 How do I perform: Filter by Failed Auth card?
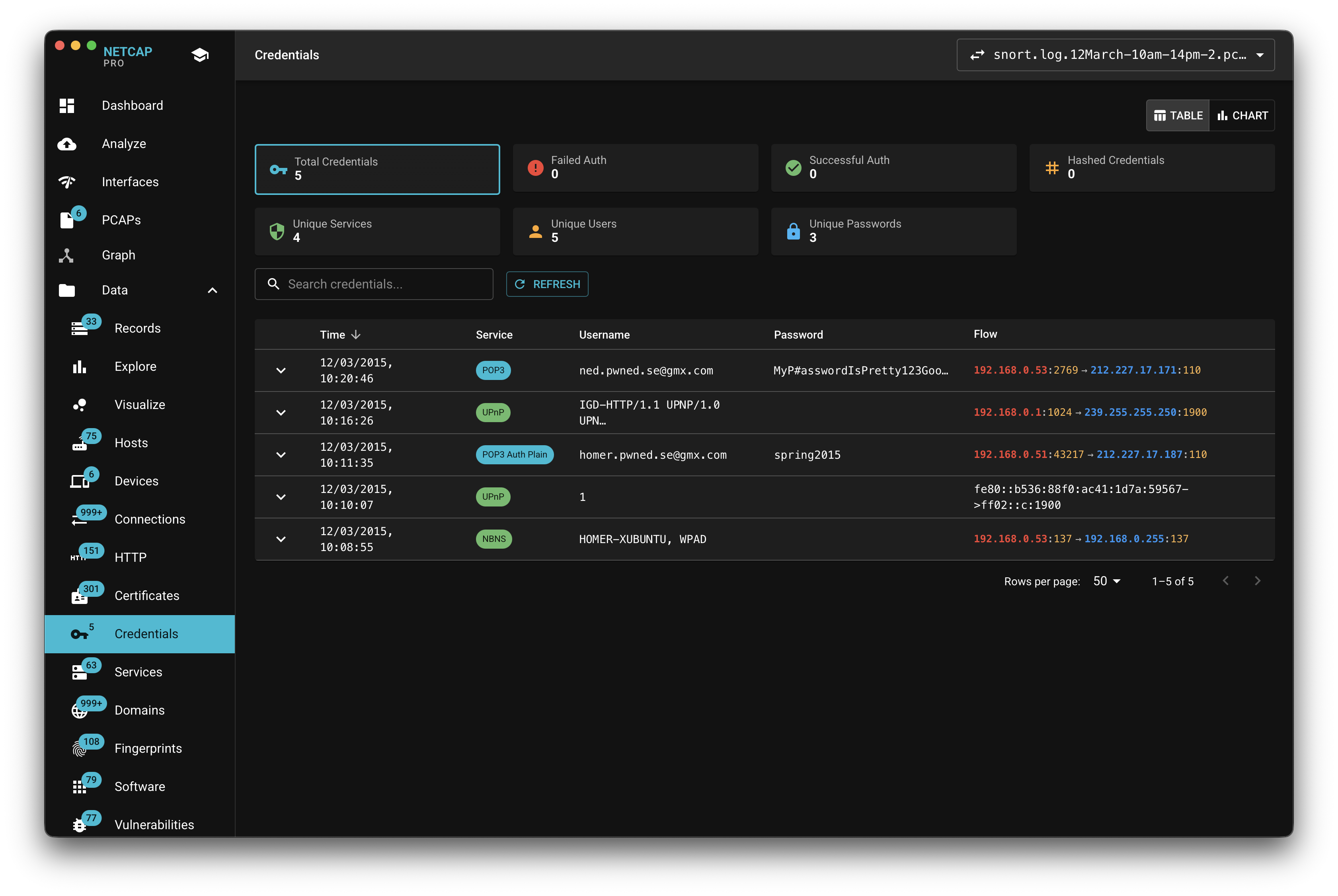click(x=636, y=168)
